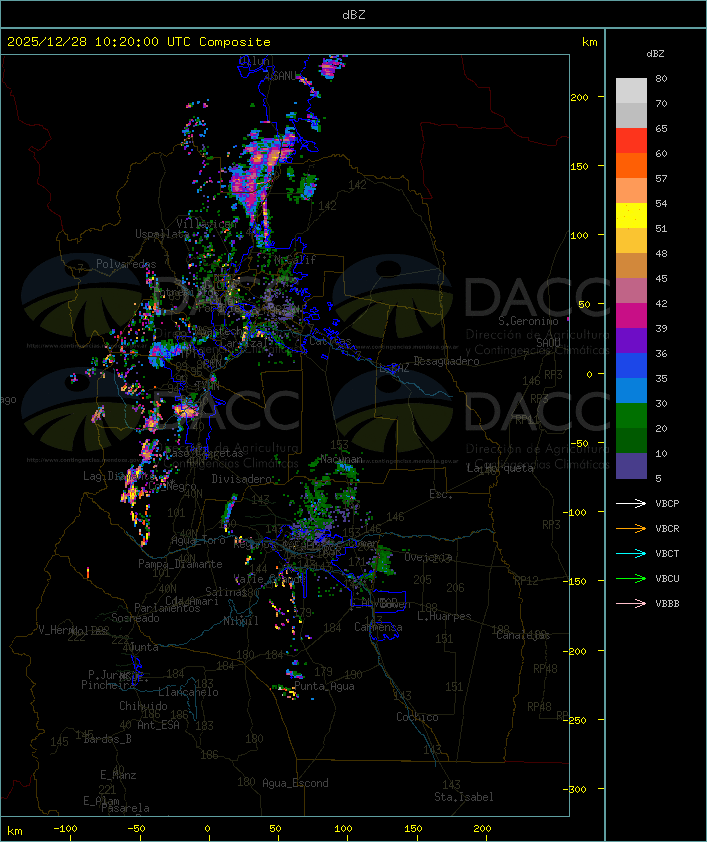This screenshot has height=842, width=707.
Task: Click the 80 dBZ scale value
Action: pyautogui.click(x=661, y=78)
